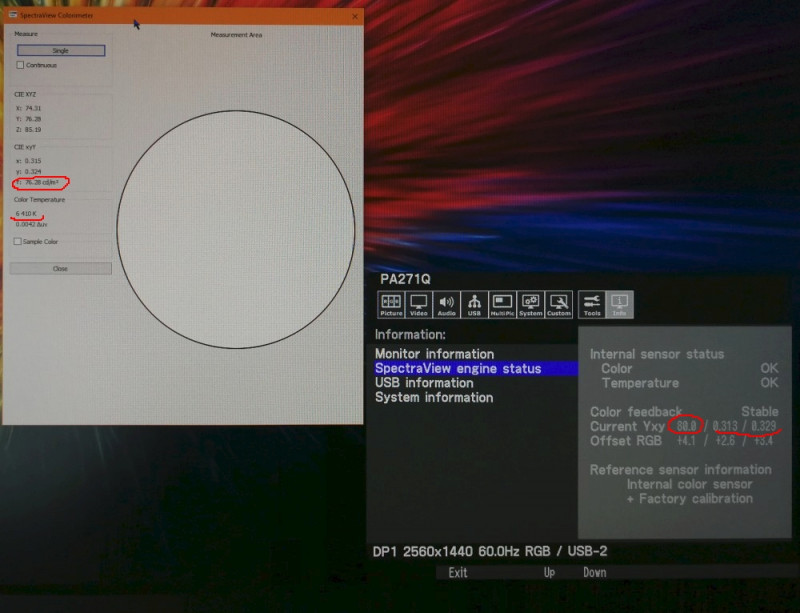Open the Audio settings icon
Image resolution: width=800 pixels, height=613 pixels.
(447, 304)
